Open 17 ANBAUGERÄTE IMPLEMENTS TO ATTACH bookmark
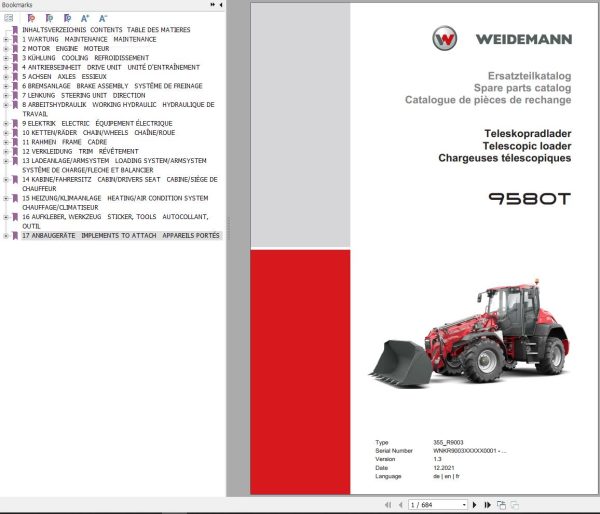The image size is (600, 514). tap(121, 236)
